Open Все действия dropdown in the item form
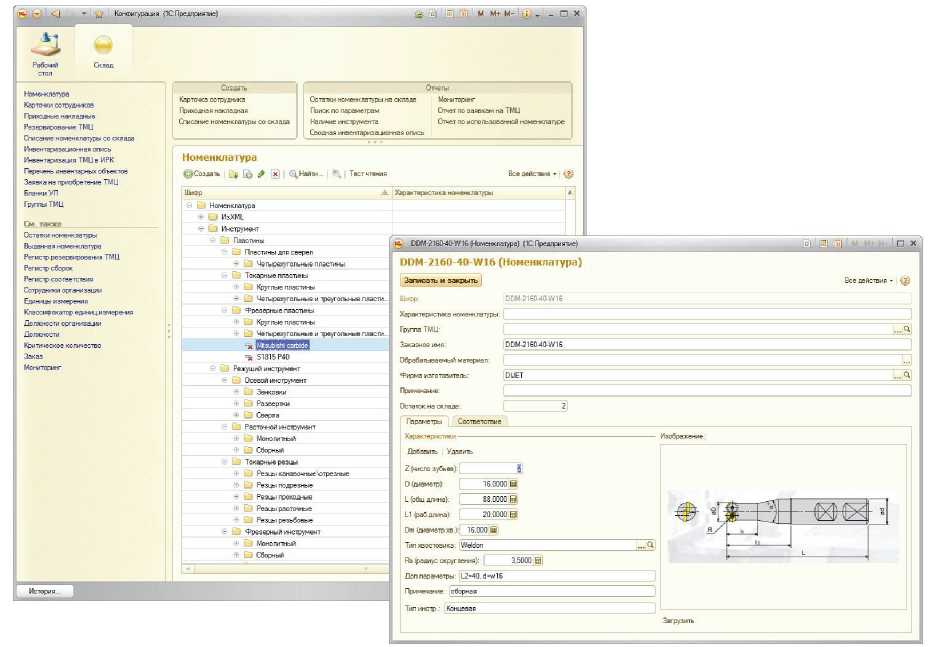936x647 pixels. pos(869,281)
